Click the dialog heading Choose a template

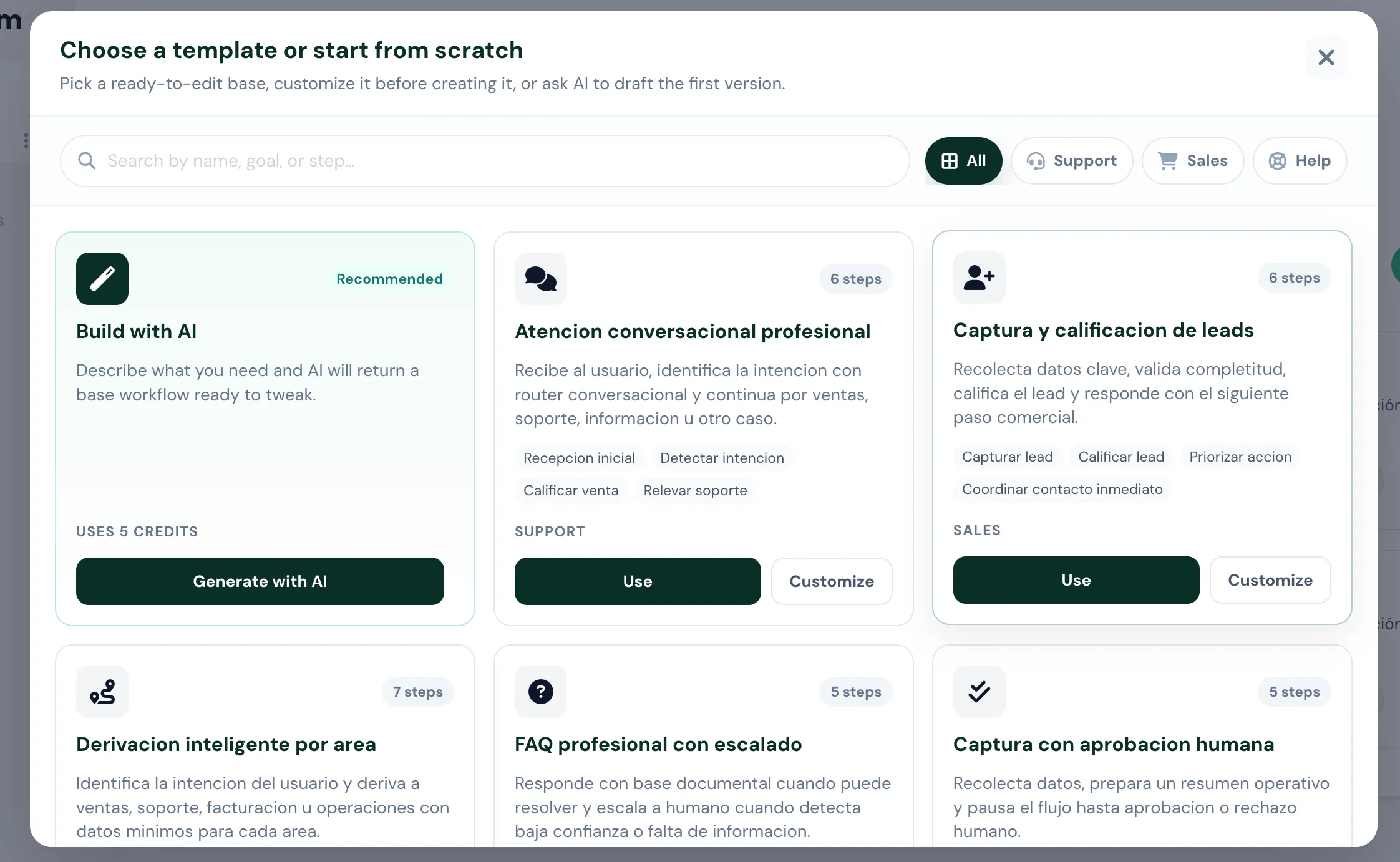coord(291,50)
